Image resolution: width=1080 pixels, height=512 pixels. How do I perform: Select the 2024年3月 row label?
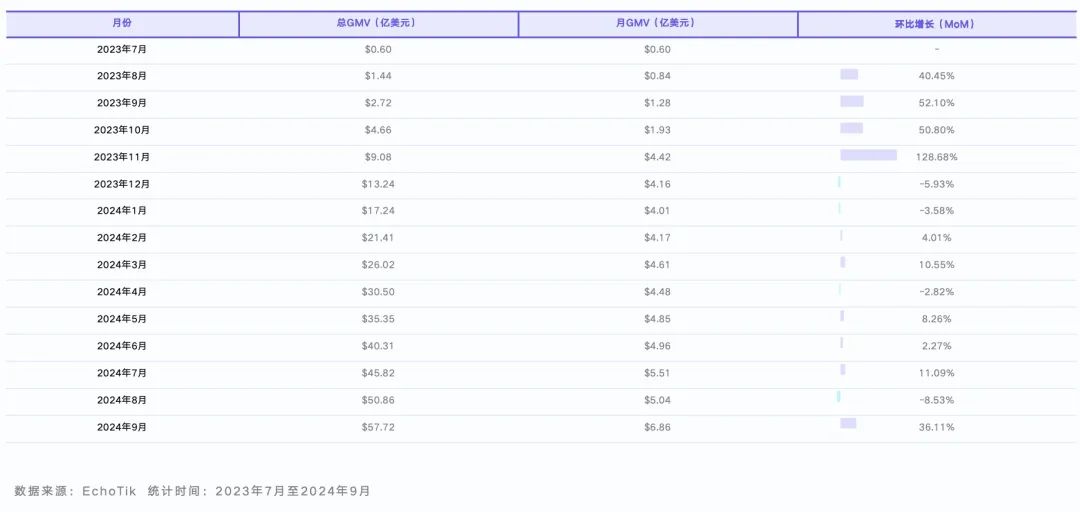pos(122,265)
